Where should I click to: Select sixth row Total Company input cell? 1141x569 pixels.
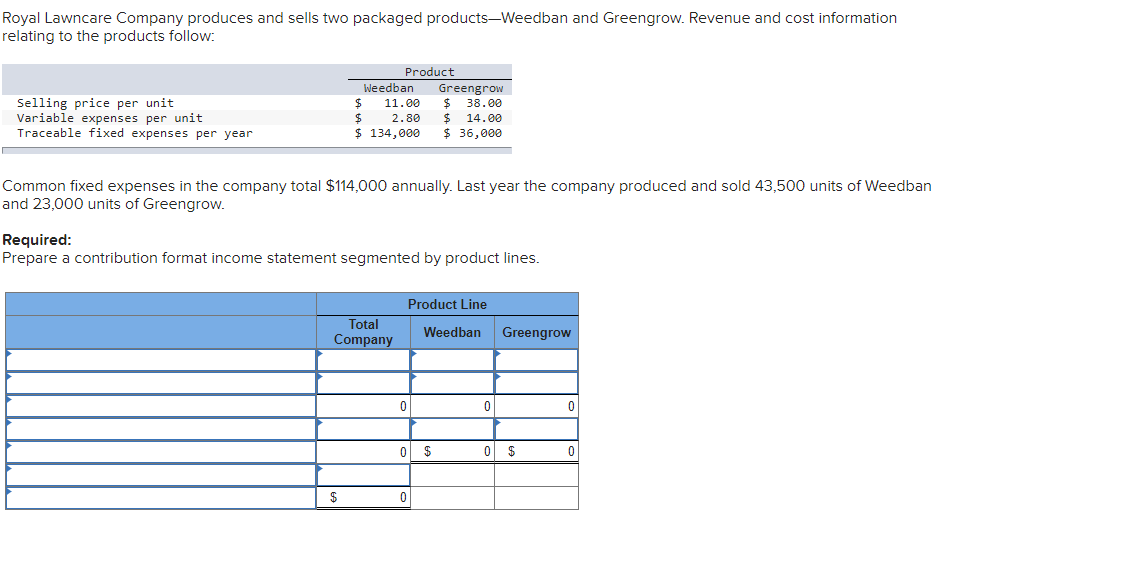[363, 475]
